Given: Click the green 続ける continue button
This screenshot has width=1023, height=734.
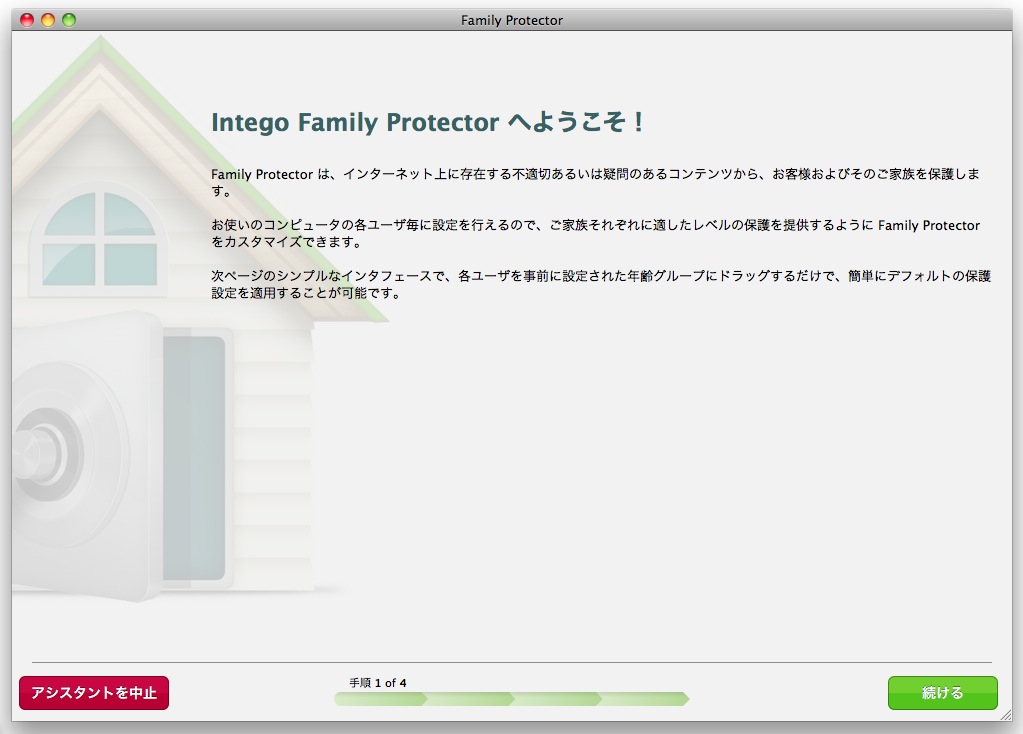Looking at the screenshot, I should tap(942, 692).
